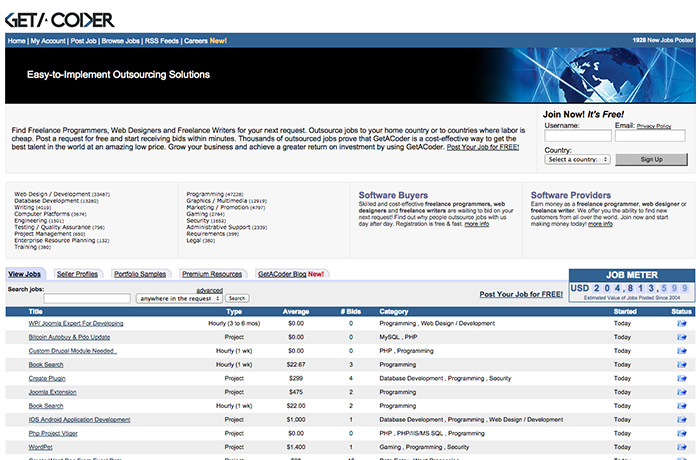The image size is (700, 460).
Task: Switch to the View Jobs tab
Action: tap(25, 274)
